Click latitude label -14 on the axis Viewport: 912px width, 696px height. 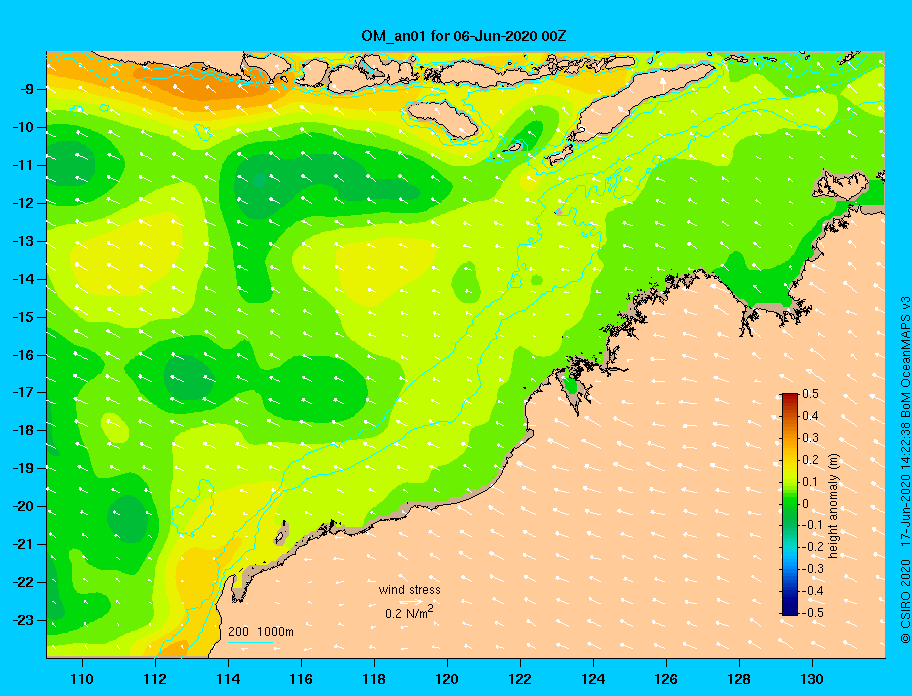tap(23, 279)
